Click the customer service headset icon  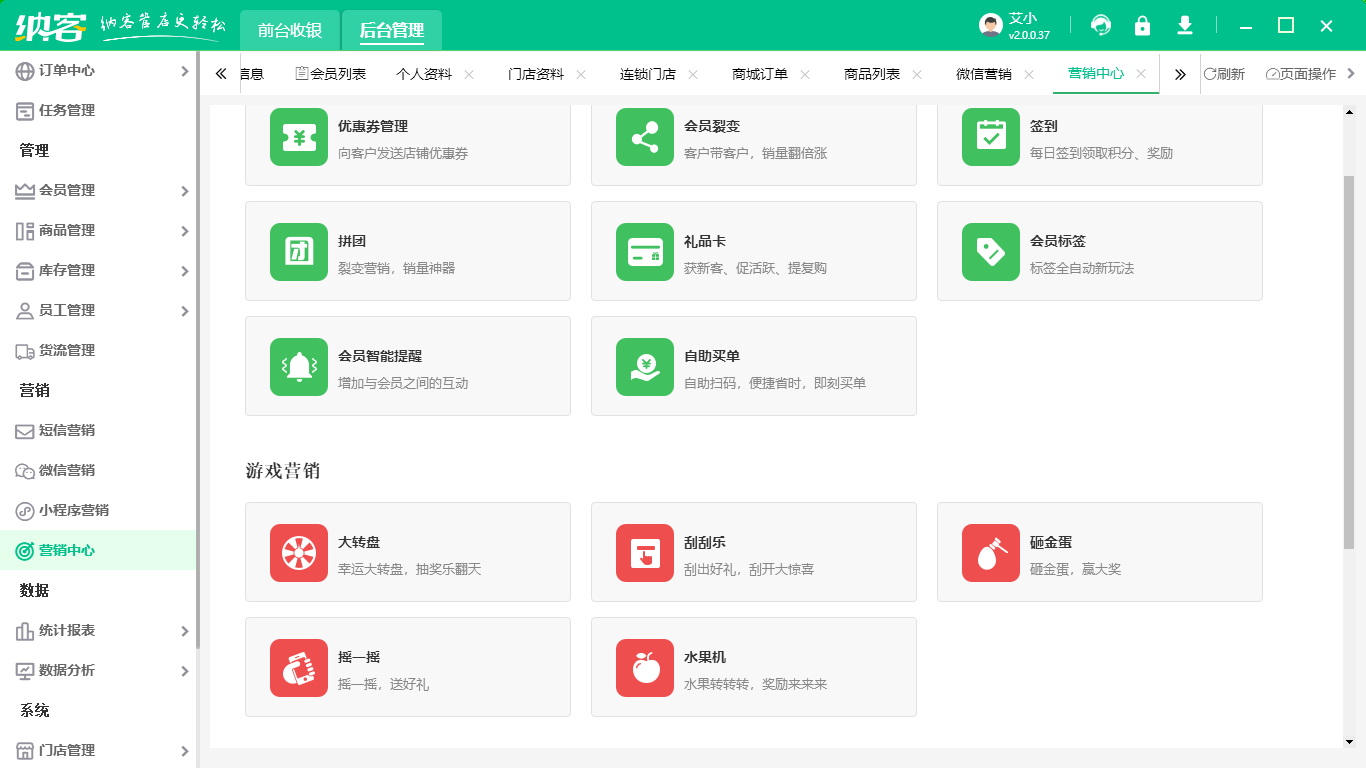pyautogui.click(x=1101, y=26)
